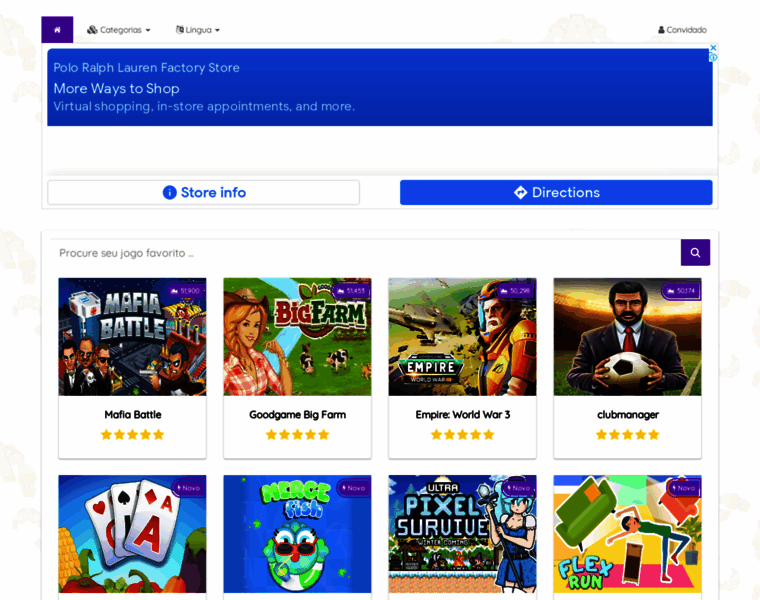
Task: Select the Empire: World War 3 title
Action: pos(462,414)
